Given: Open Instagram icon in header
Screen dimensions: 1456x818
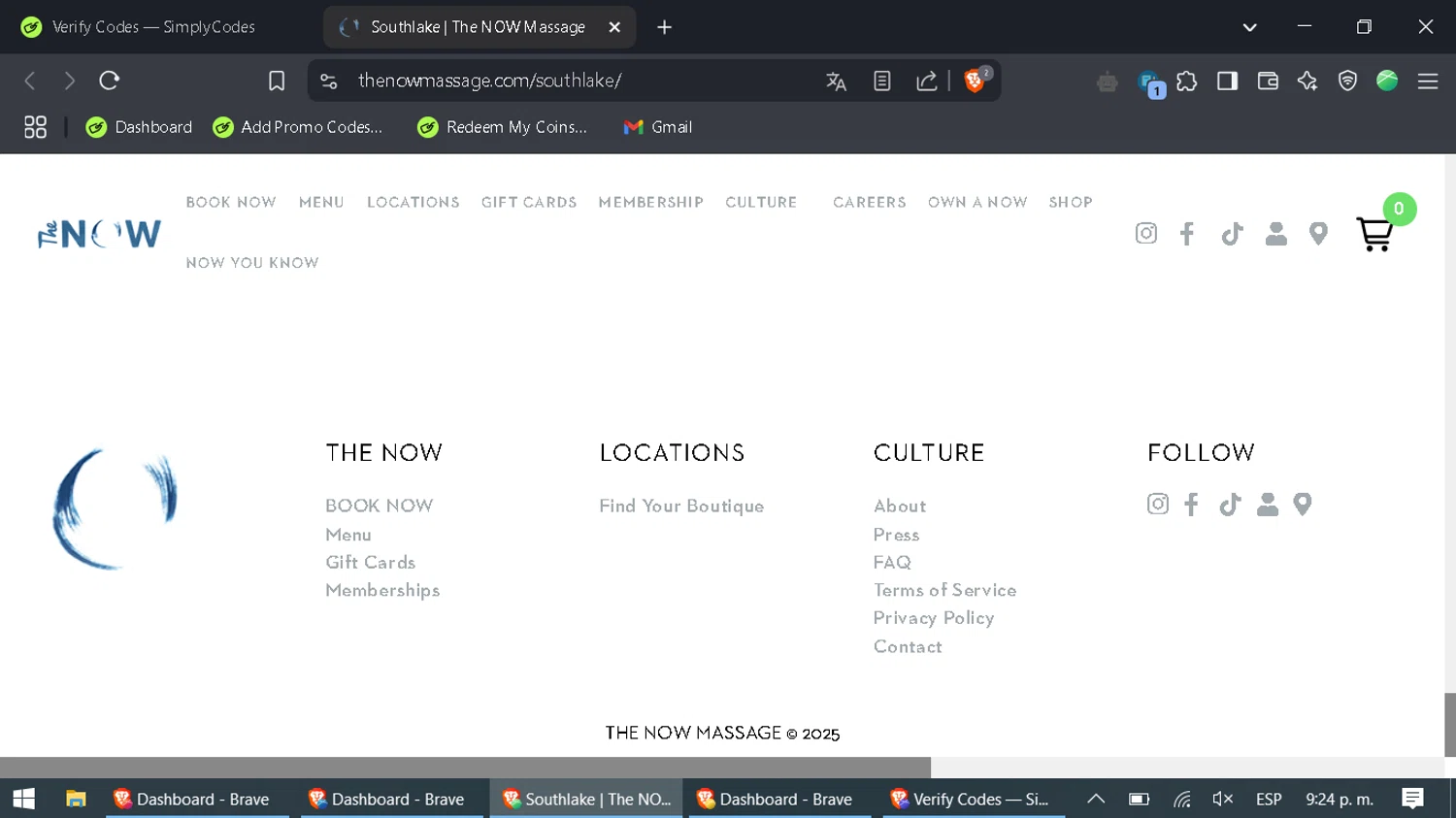Looking at the screenshot, I should [1146, 233].
